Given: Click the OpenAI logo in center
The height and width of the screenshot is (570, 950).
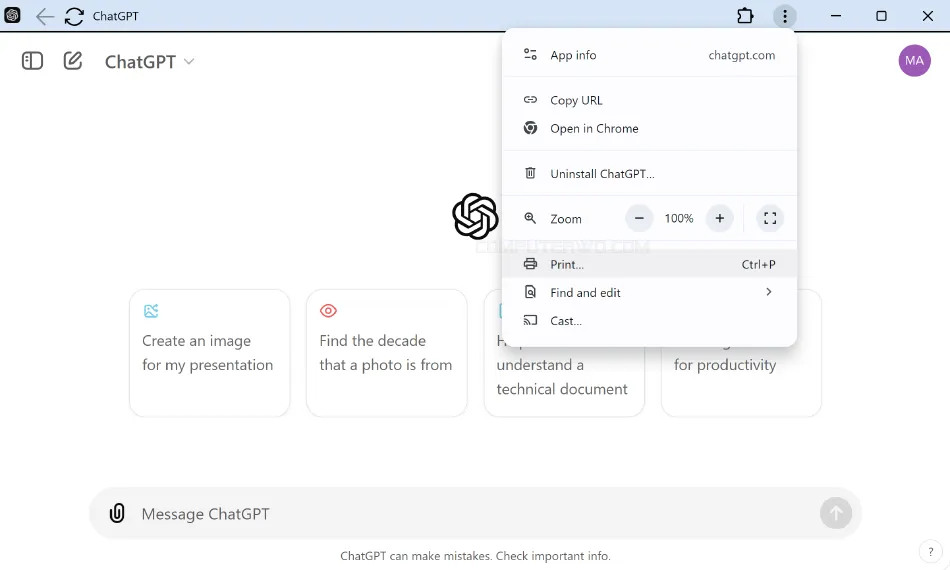Looking at the screenshot, I should click(x=475, y=216).
